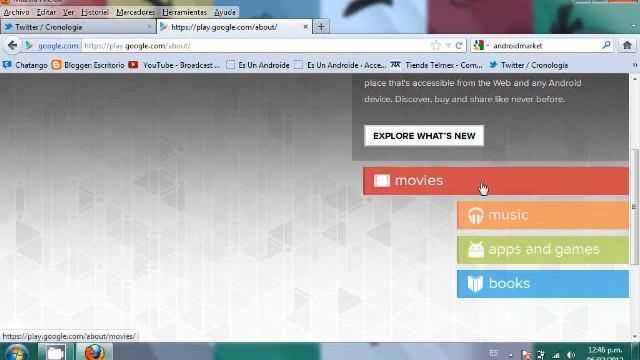
Task: Click the Action Center flag tray icon
Action: pyautogui.click(x=527, y=355)
